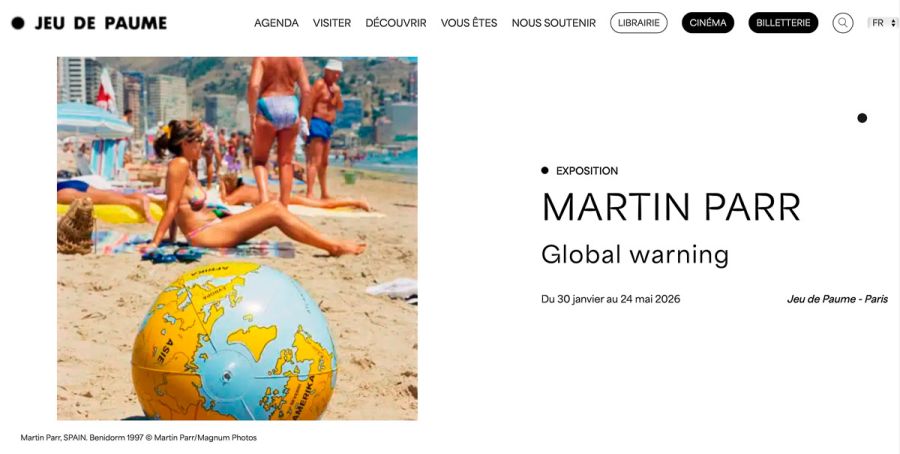Open the AGENDA menu
Image resolution: width=900 pixels, height=454 pixels.
click(276, 23)
